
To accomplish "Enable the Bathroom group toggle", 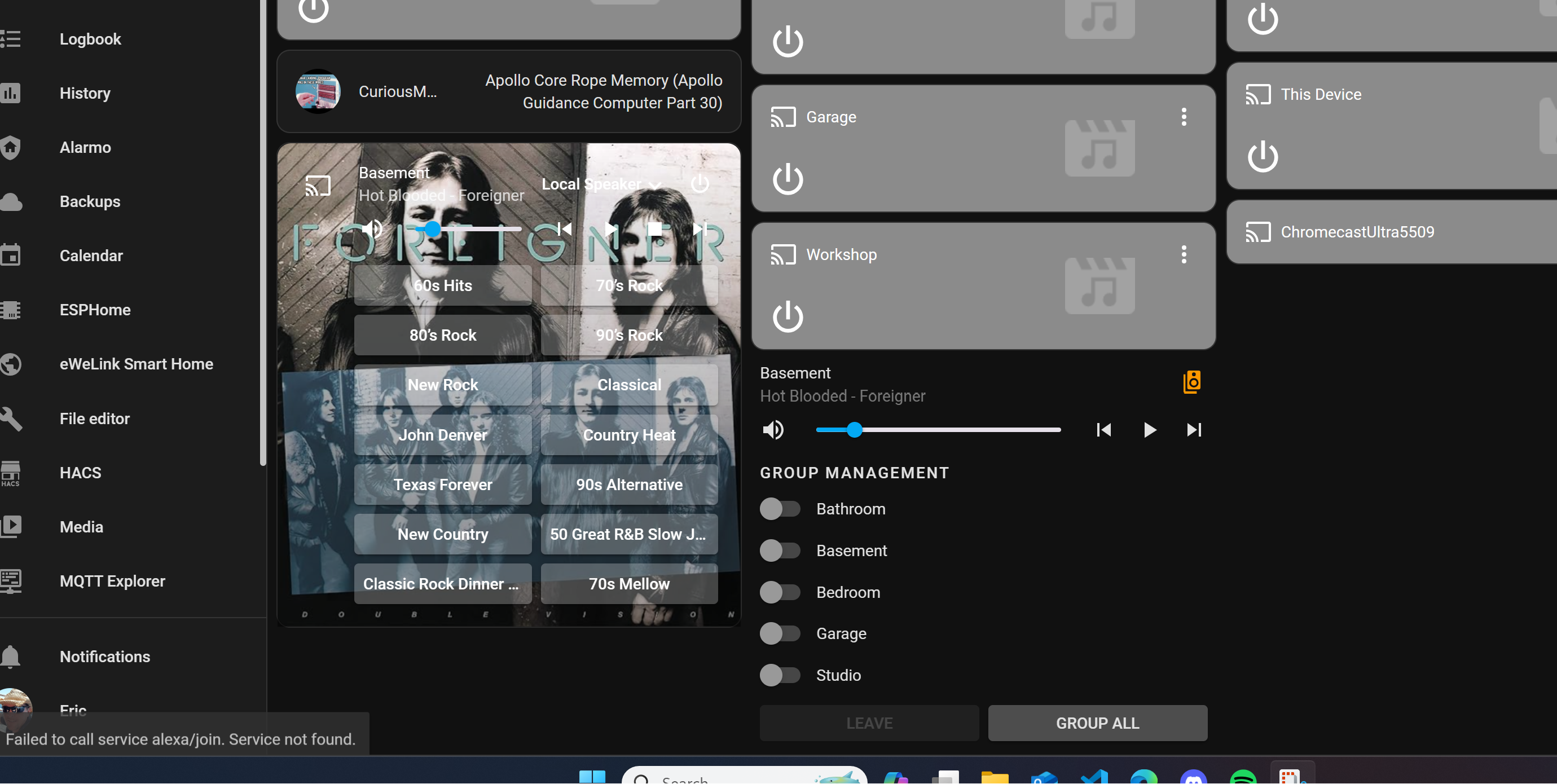I will [780, 509].
